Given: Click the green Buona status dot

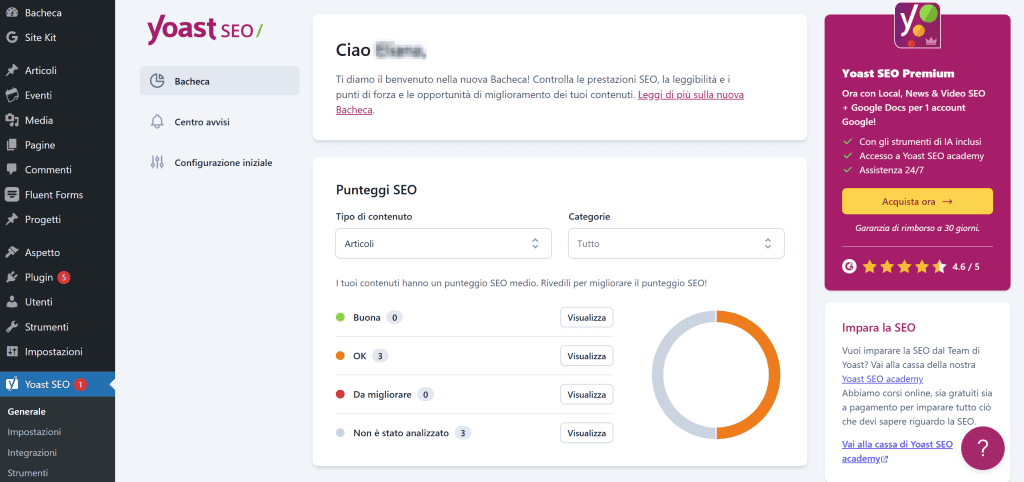Looking at the screenshot, I should coord(340,317).
